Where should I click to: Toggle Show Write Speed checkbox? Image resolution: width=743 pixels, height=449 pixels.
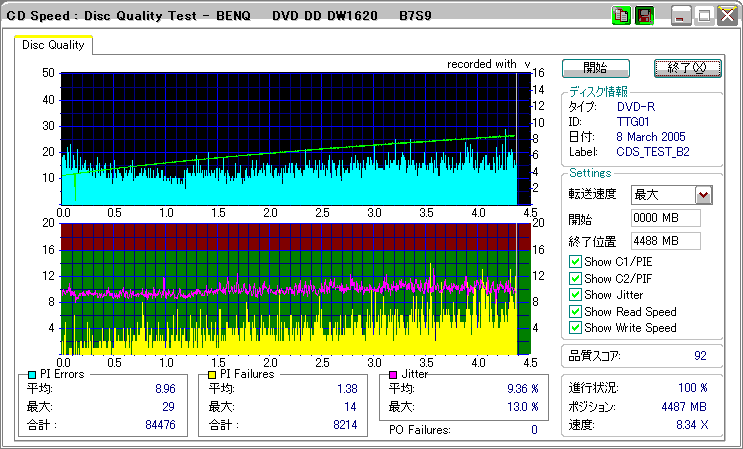(575, 328)
